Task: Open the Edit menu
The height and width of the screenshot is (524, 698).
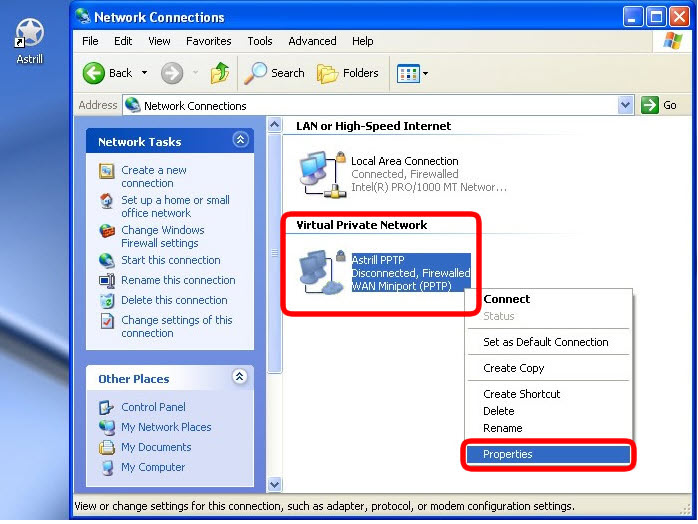Action: (123, 41)
